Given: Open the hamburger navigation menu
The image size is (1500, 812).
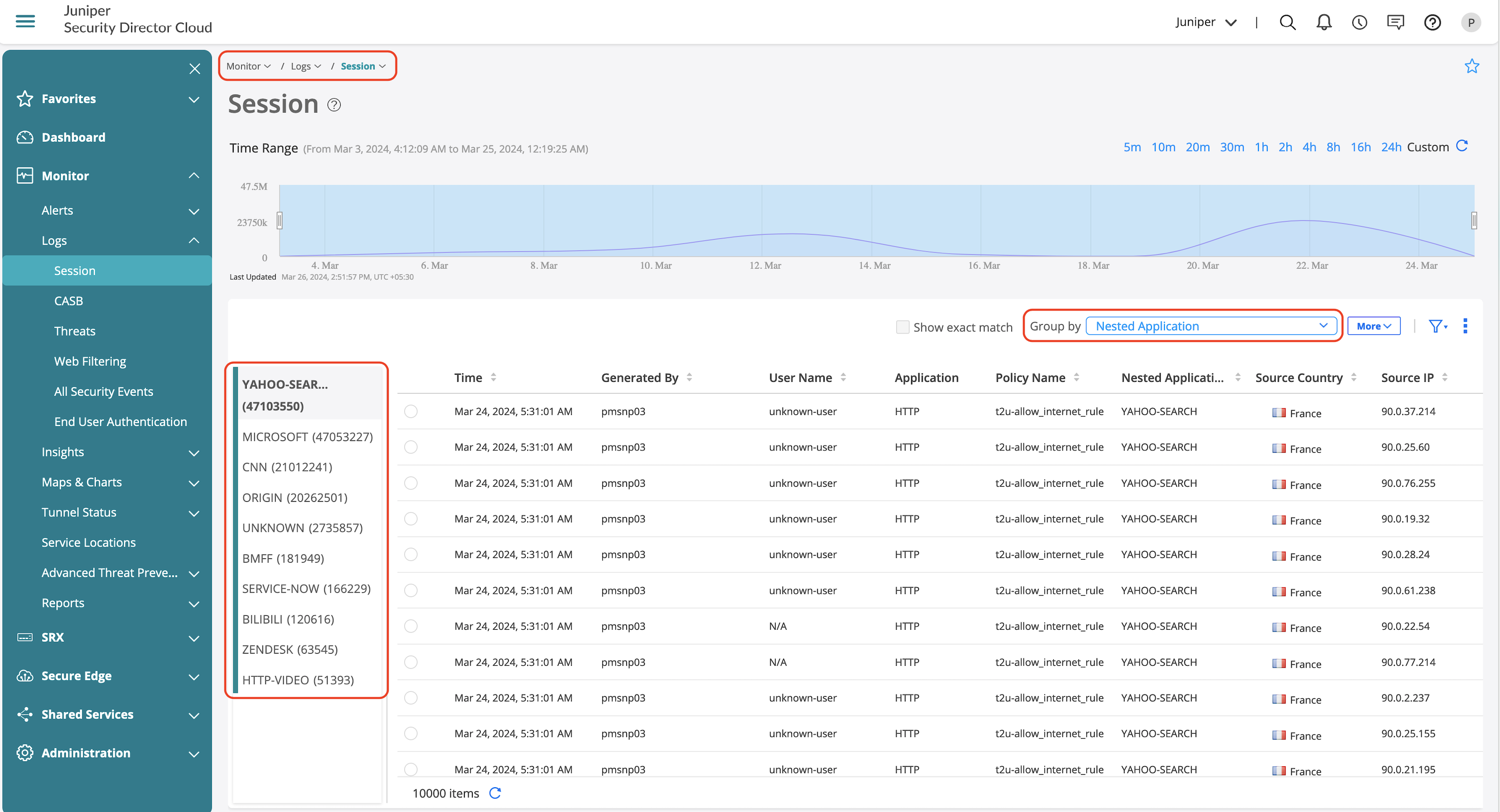Looking at the screenshot, I should tap(25, 21).
